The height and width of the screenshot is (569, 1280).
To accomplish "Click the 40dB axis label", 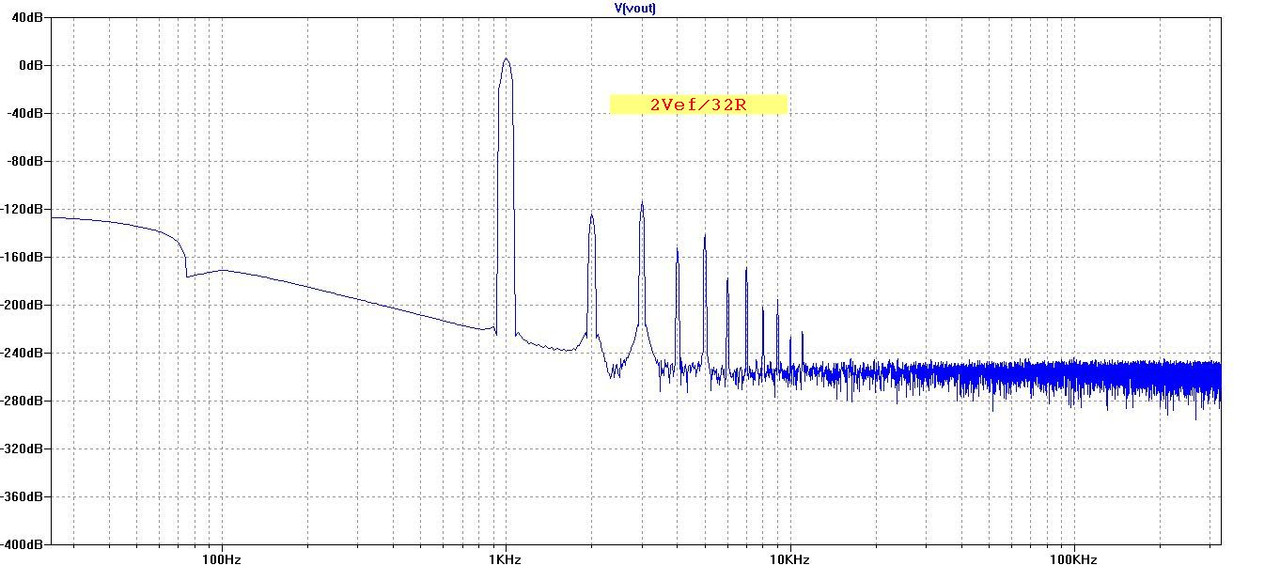I will pos(27,17).
